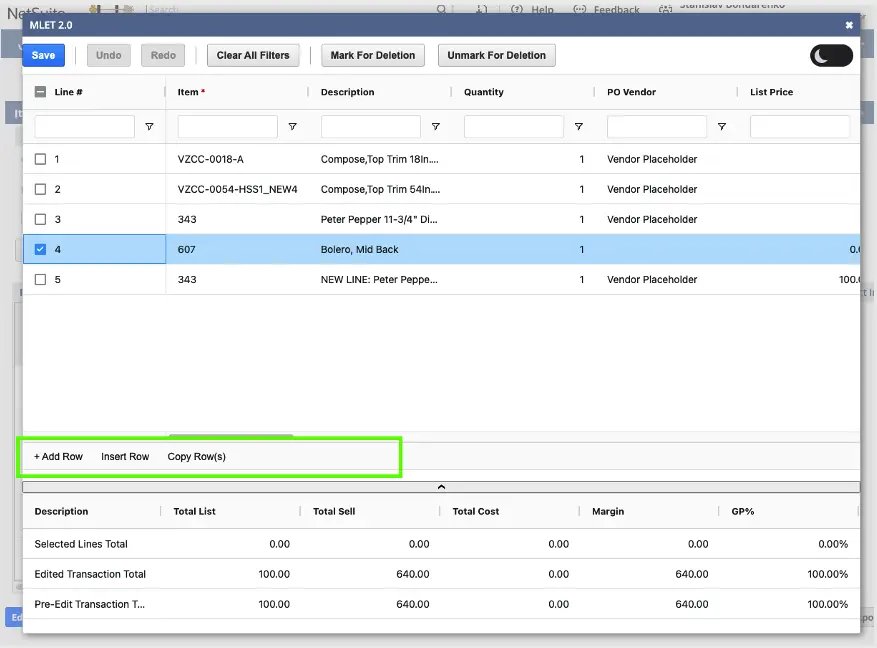The width and height of the screenshot is (877, 648).
Task: Click + Add Row
Action: [58, 457]
